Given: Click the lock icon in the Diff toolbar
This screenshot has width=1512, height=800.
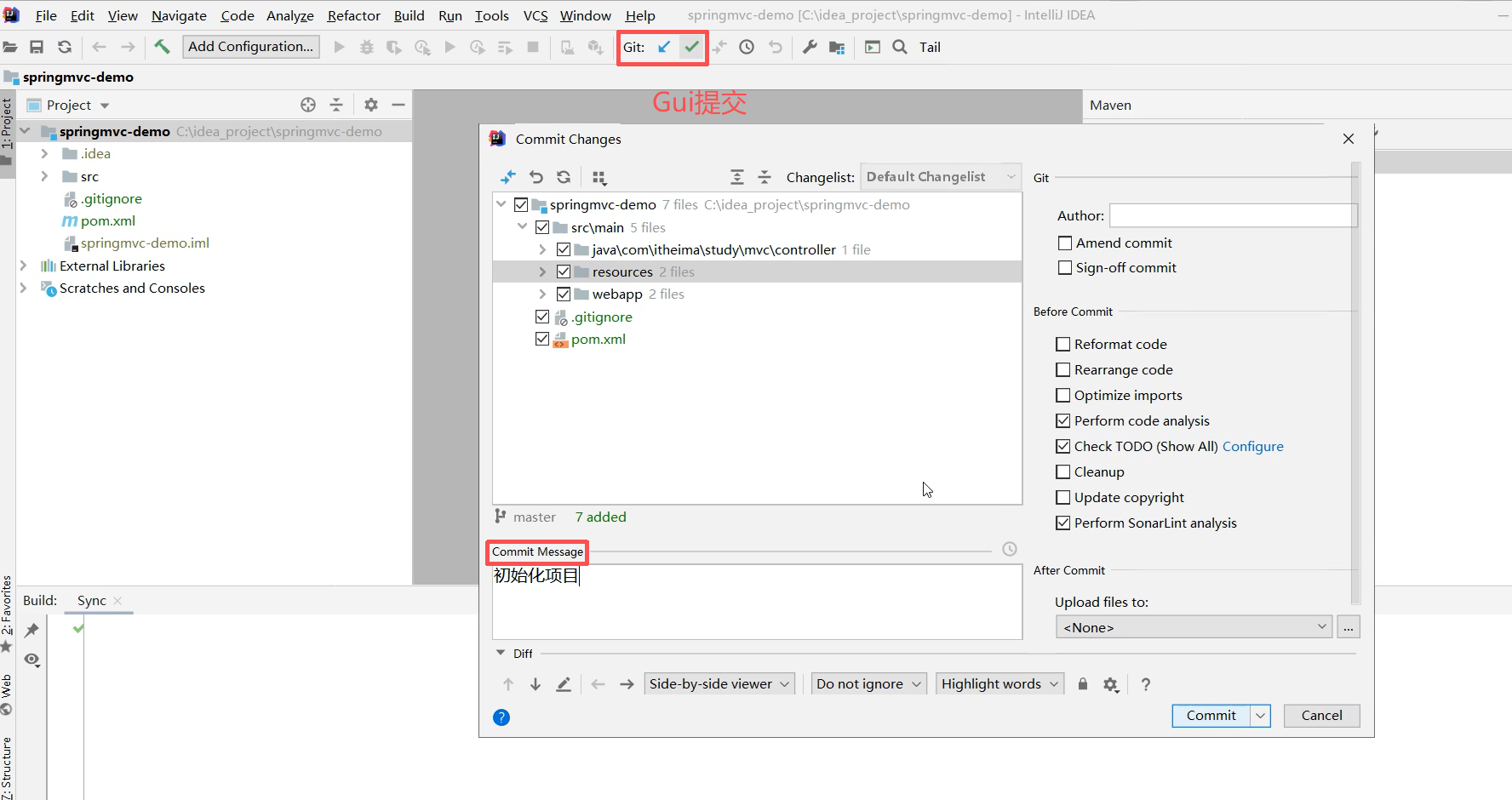Looking at the screenshot, I should point(1083,684).
